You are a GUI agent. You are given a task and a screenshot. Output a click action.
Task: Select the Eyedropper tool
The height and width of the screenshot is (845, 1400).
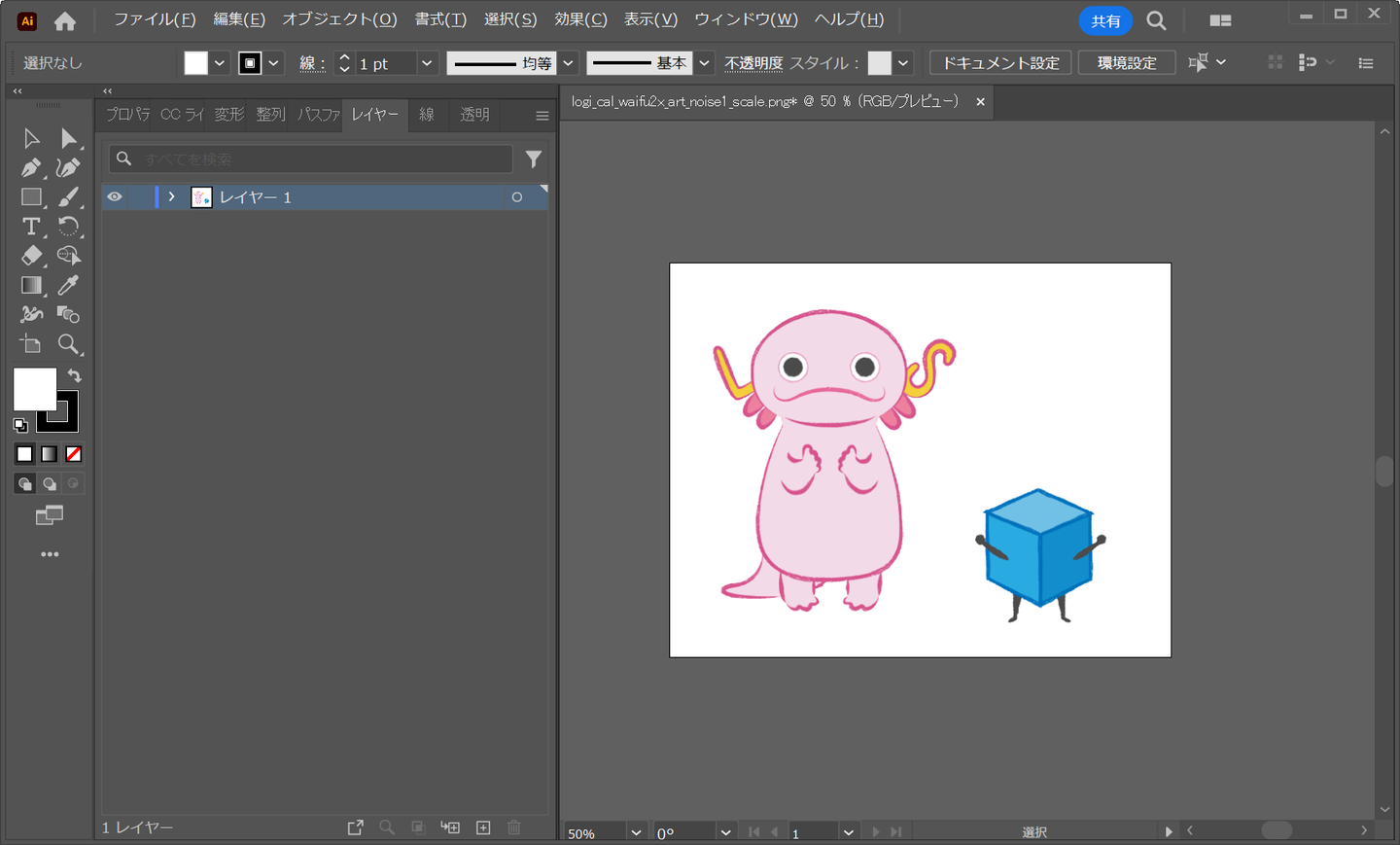pyautogui.click(x=68, y=285)
